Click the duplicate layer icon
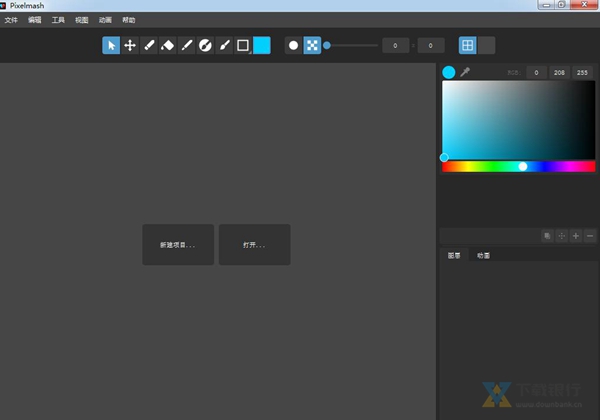This screenshot has width=600, height=420. pyautogui.click(x=547, y=236)
